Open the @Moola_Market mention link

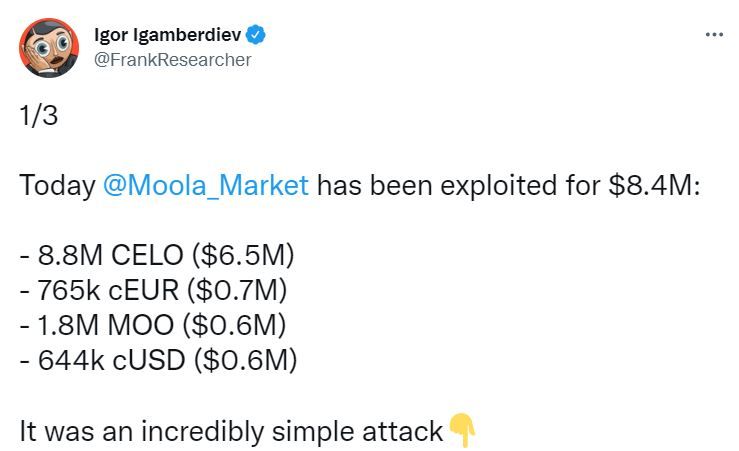point(206,185)
